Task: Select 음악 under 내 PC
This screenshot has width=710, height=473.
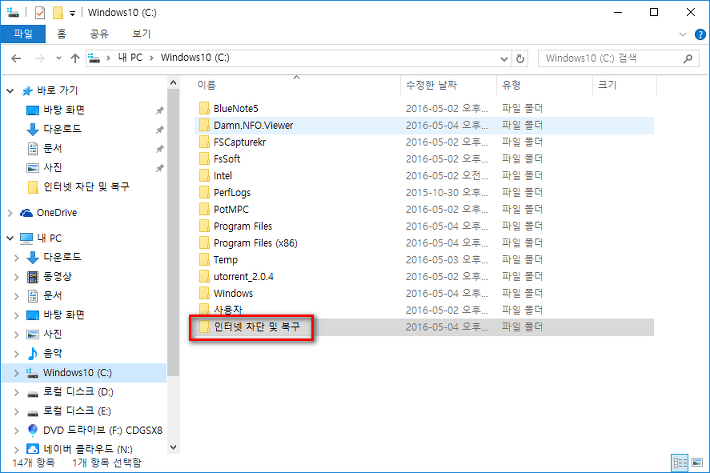Action: click(53, 353)
